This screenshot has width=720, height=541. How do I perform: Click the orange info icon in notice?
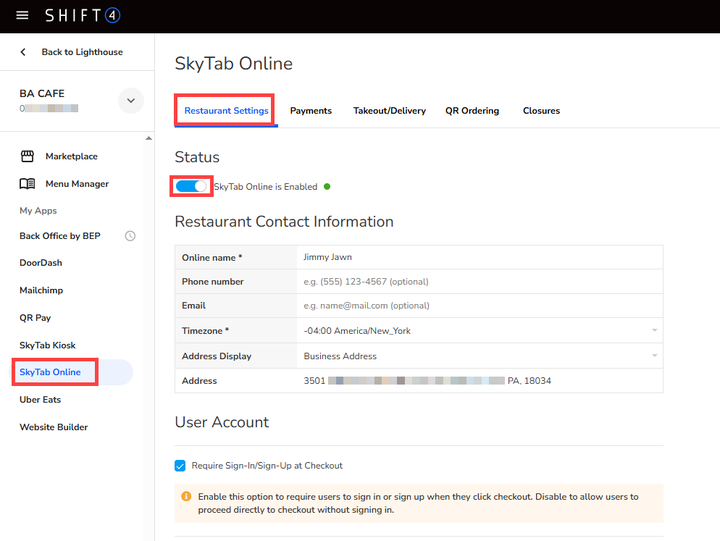186,496
